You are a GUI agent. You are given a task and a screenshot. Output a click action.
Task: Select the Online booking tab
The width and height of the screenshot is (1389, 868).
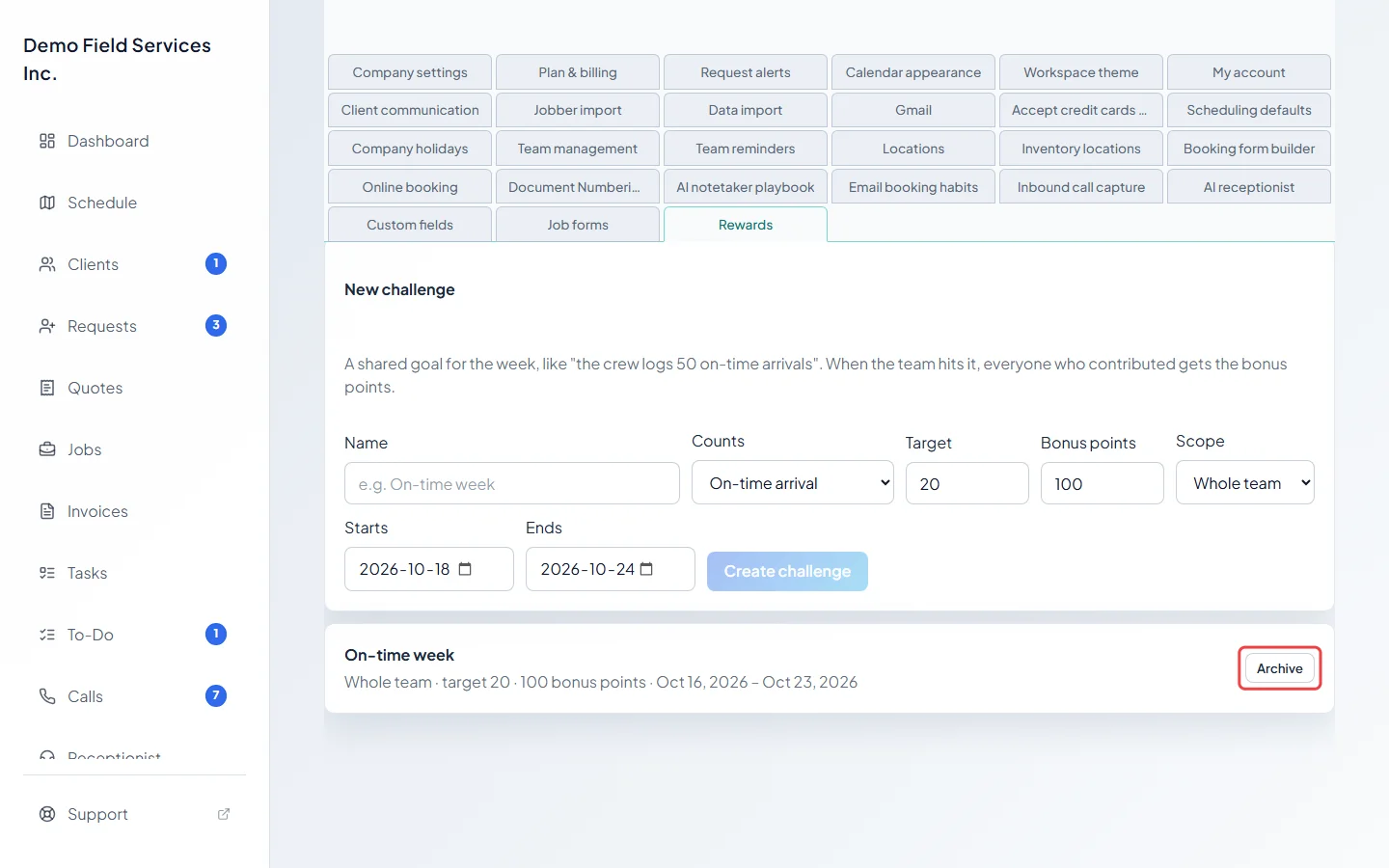click(410, 187)
